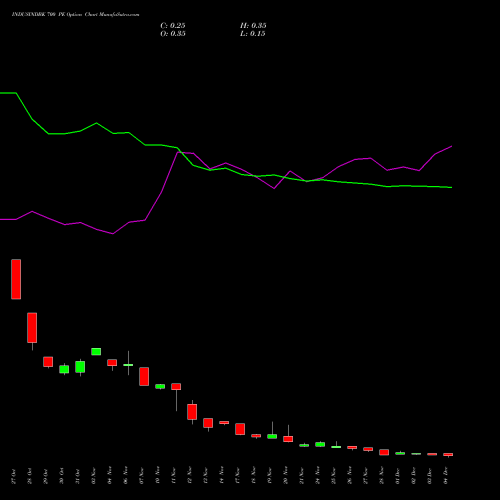Click the purple indicator line's right end
Screen dimensions: 500x500
pos(451,146)
